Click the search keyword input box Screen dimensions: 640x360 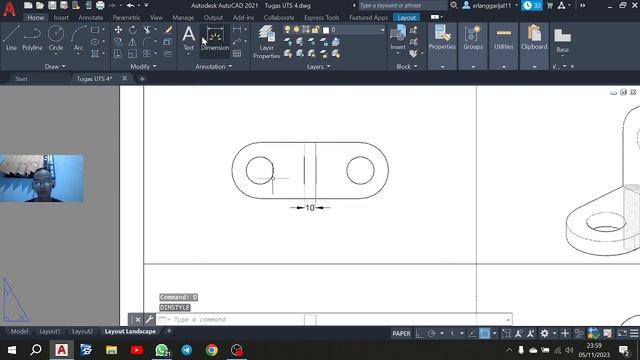point(402,5)
